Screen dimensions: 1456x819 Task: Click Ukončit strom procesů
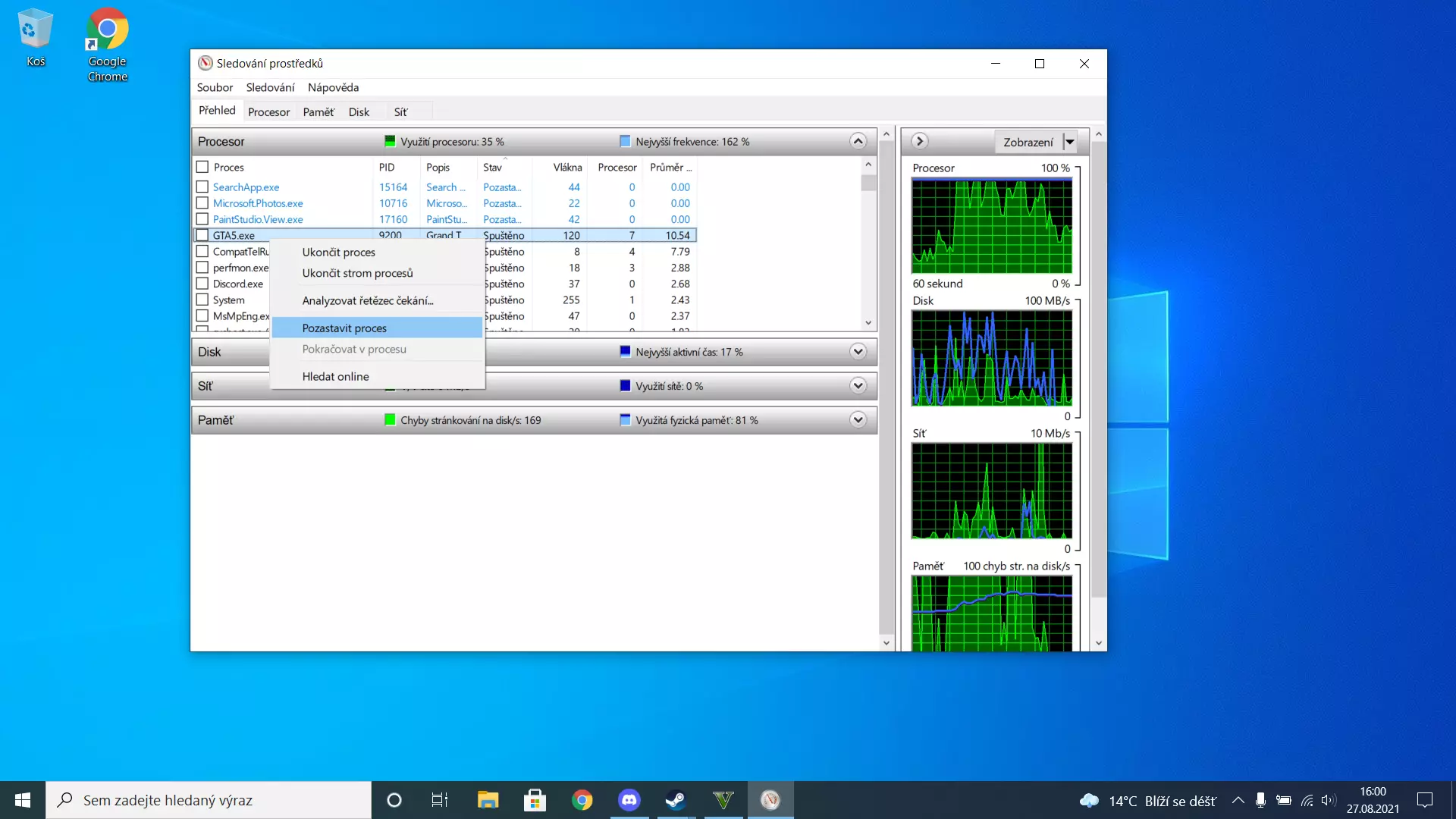[x=357, y=273]
